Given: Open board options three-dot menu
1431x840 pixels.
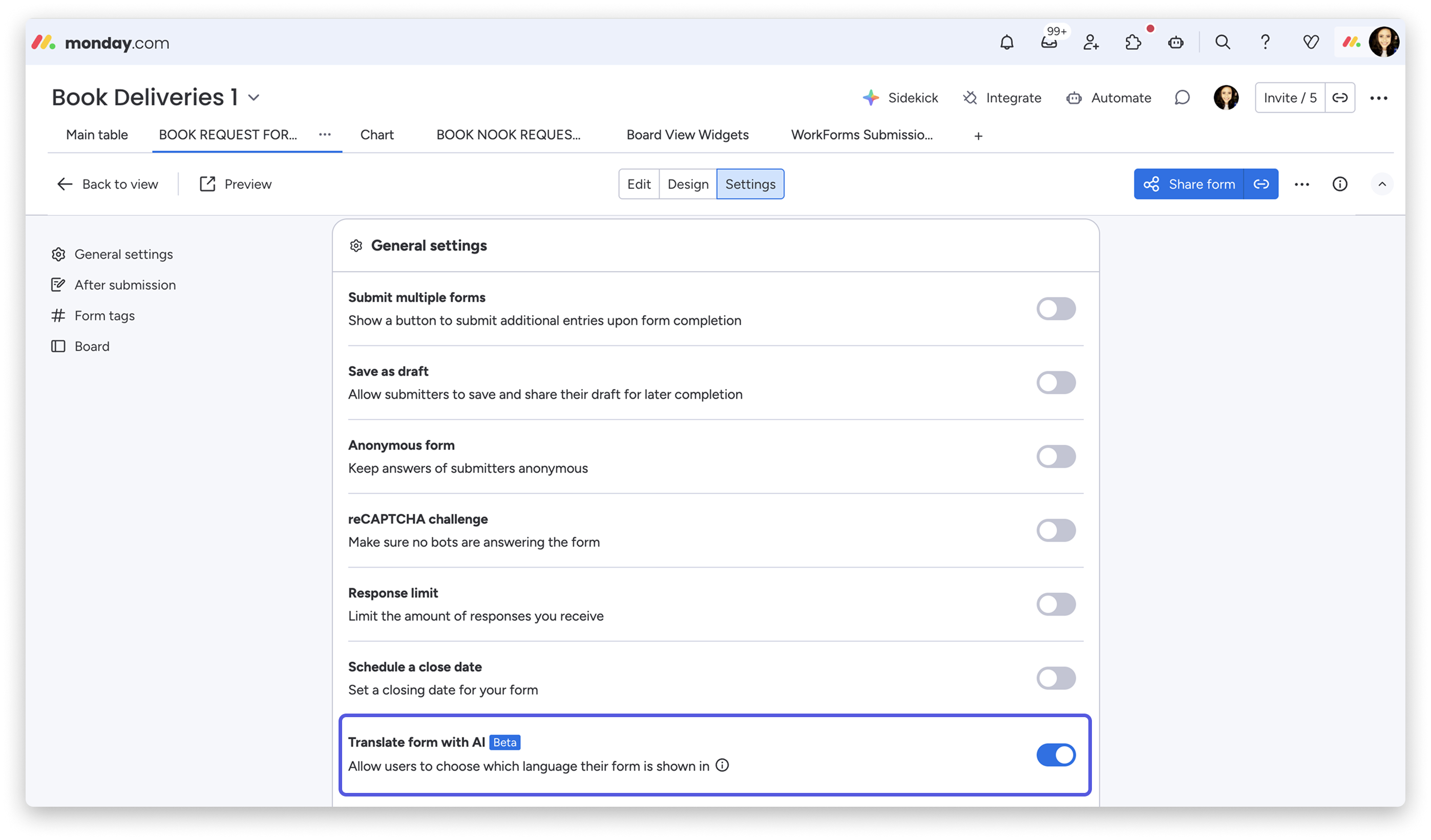Looking at the screenshot, I should [1379, 98].
